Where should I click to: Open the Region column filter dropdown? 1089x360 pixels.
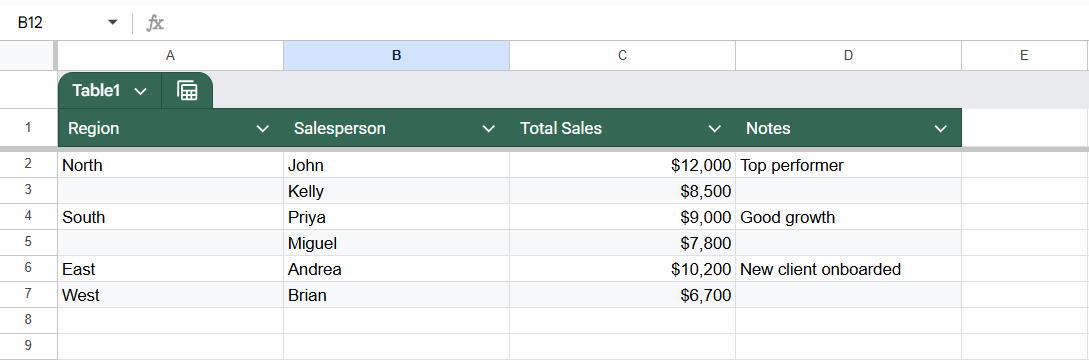[x=263, y=129]
